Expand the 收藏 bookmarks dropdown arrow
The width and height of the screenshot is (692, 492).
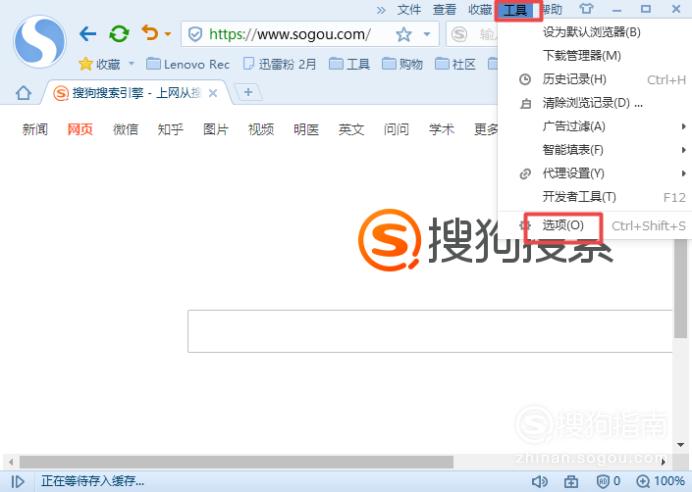coord(131,64)
